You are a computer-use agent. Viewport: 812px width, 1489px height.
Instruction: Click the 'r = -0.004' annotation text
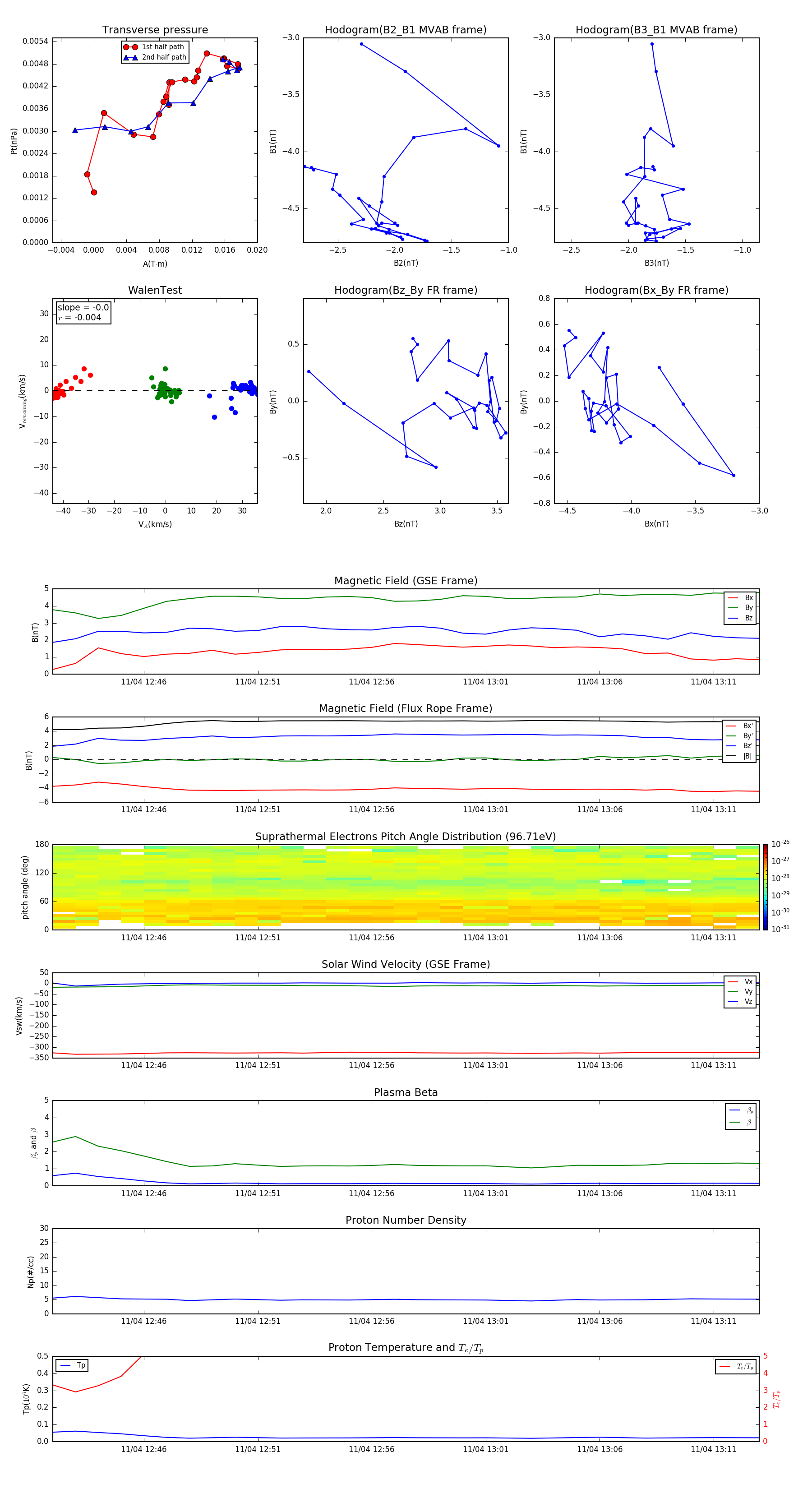point(80,317)
